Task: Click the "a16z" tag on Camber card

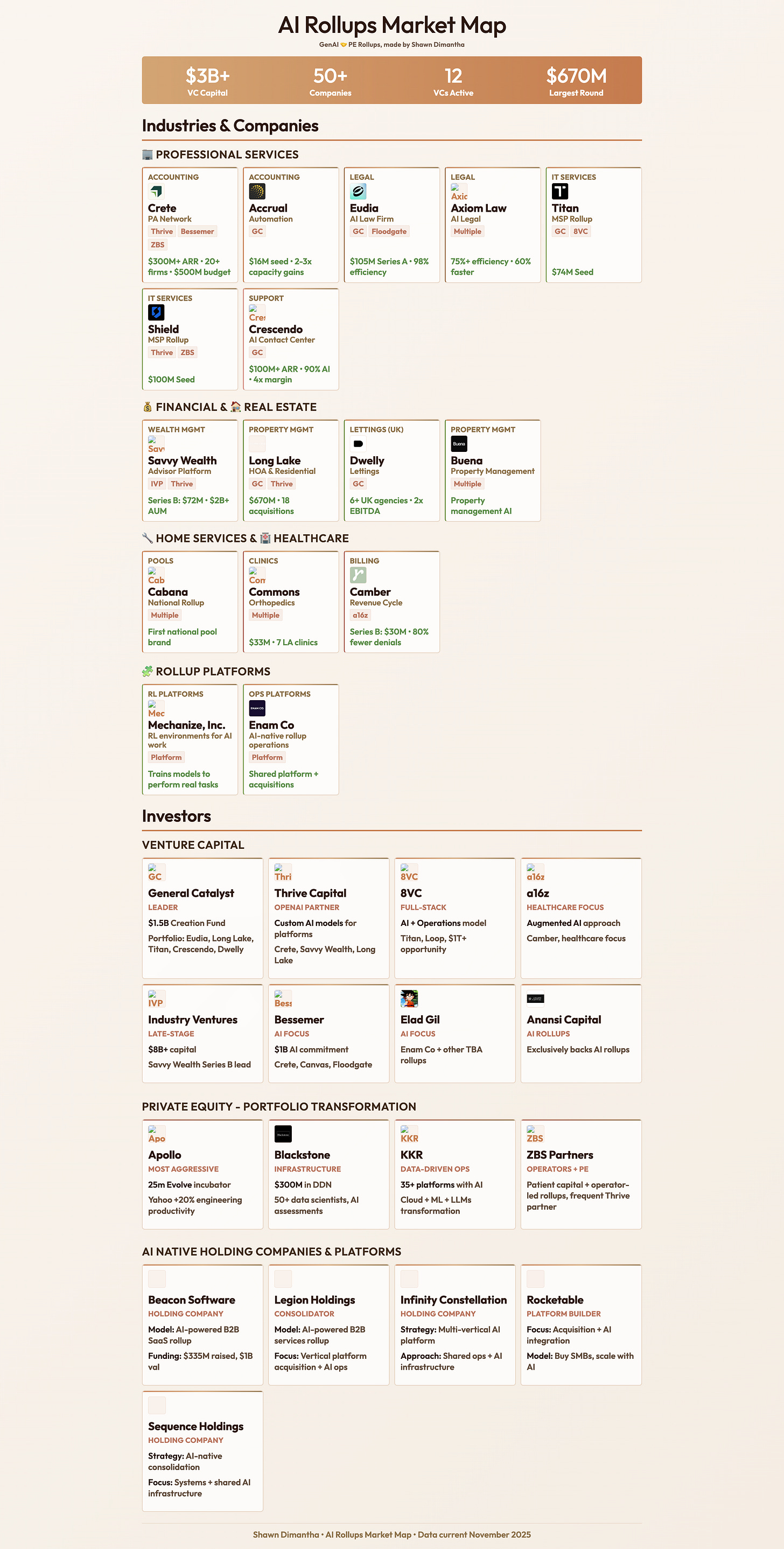Action: (360, 615)
